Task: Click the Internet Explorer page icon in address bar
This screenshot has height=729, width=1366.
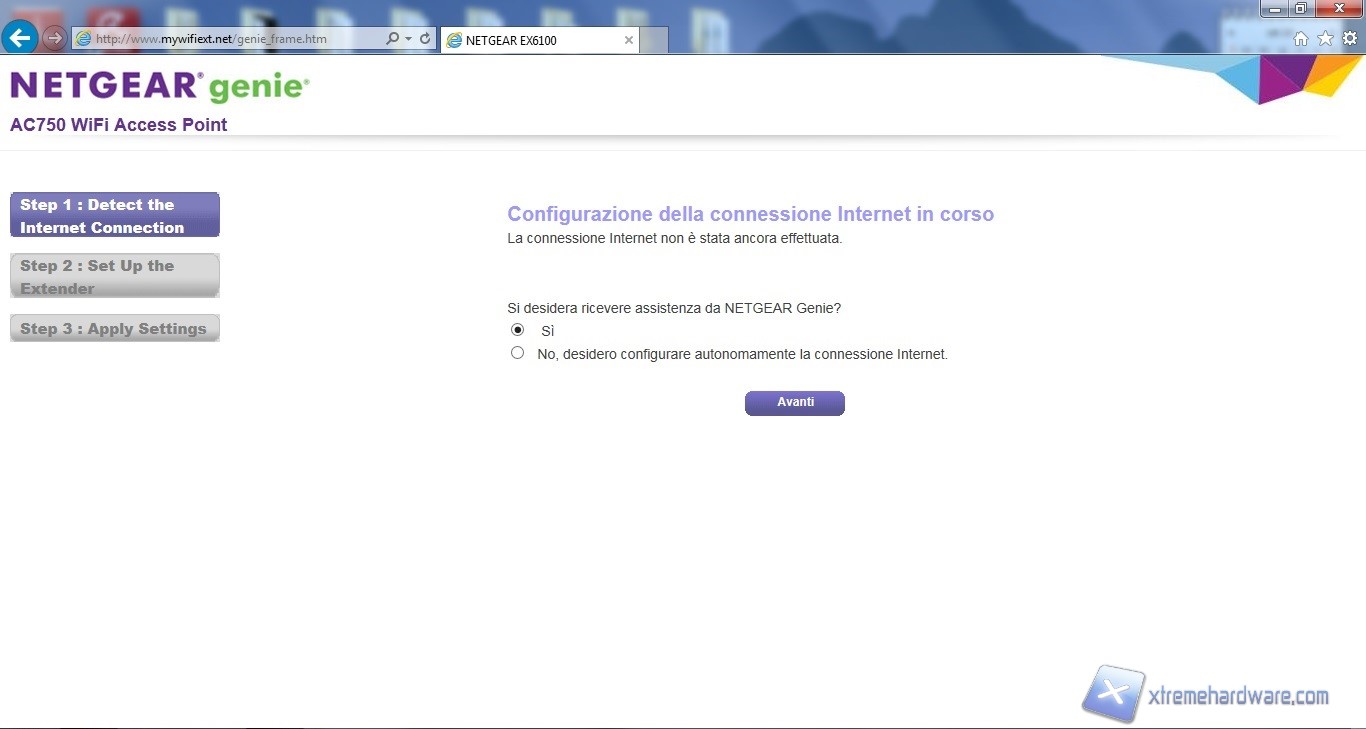Action: coord(84,39)
